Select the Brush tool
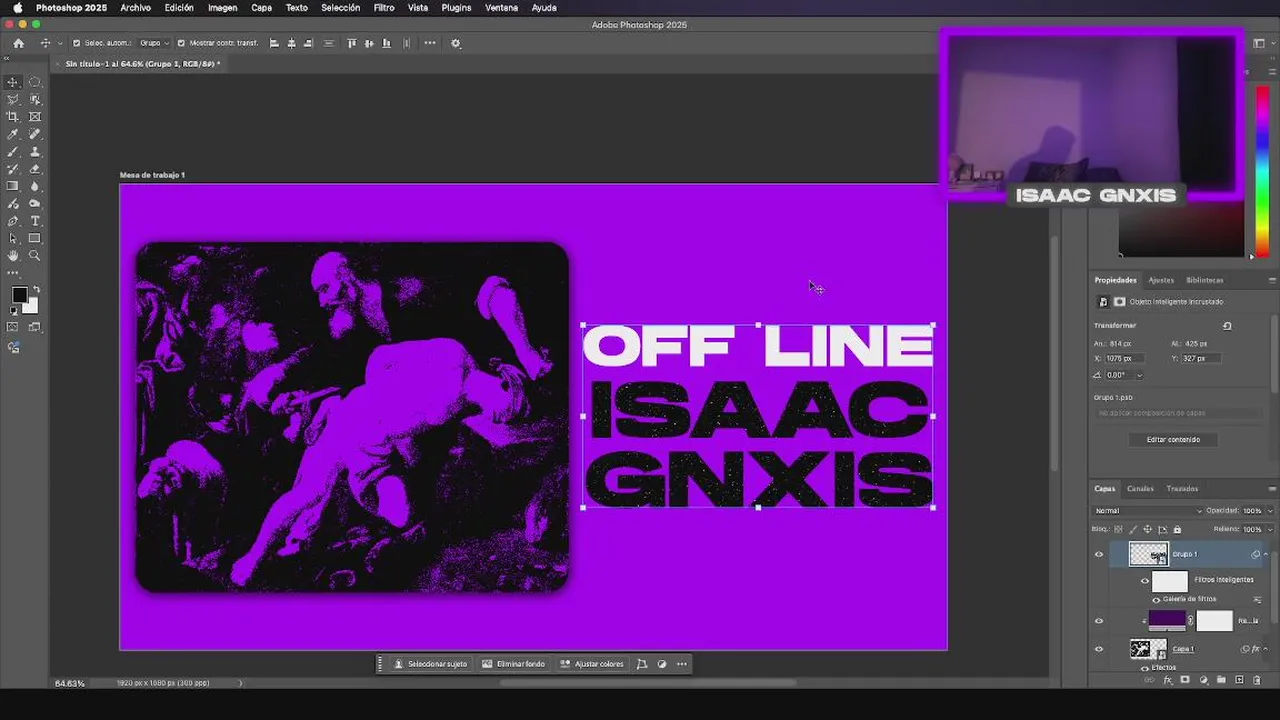1280x720 pixels. tap(12, 152)
